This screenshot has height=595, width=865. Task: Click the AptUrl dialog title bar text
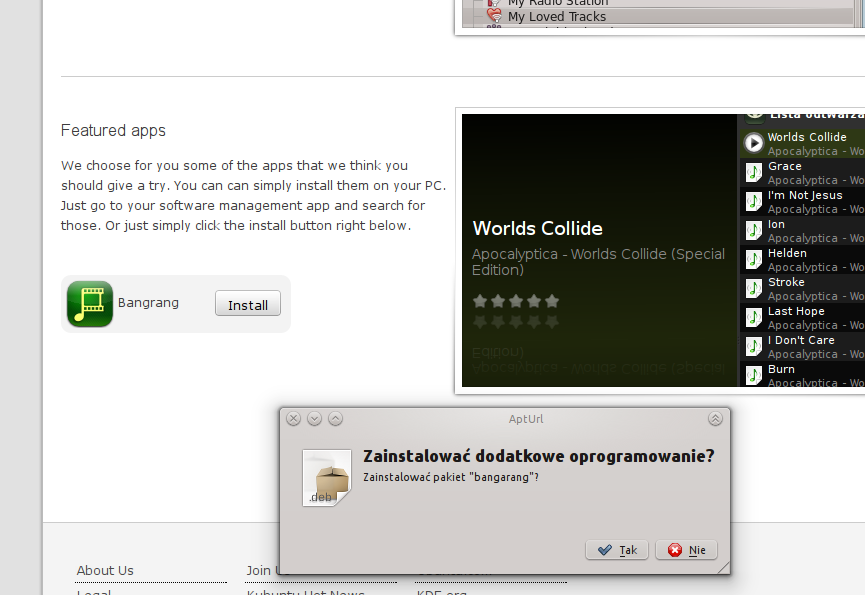526,419
